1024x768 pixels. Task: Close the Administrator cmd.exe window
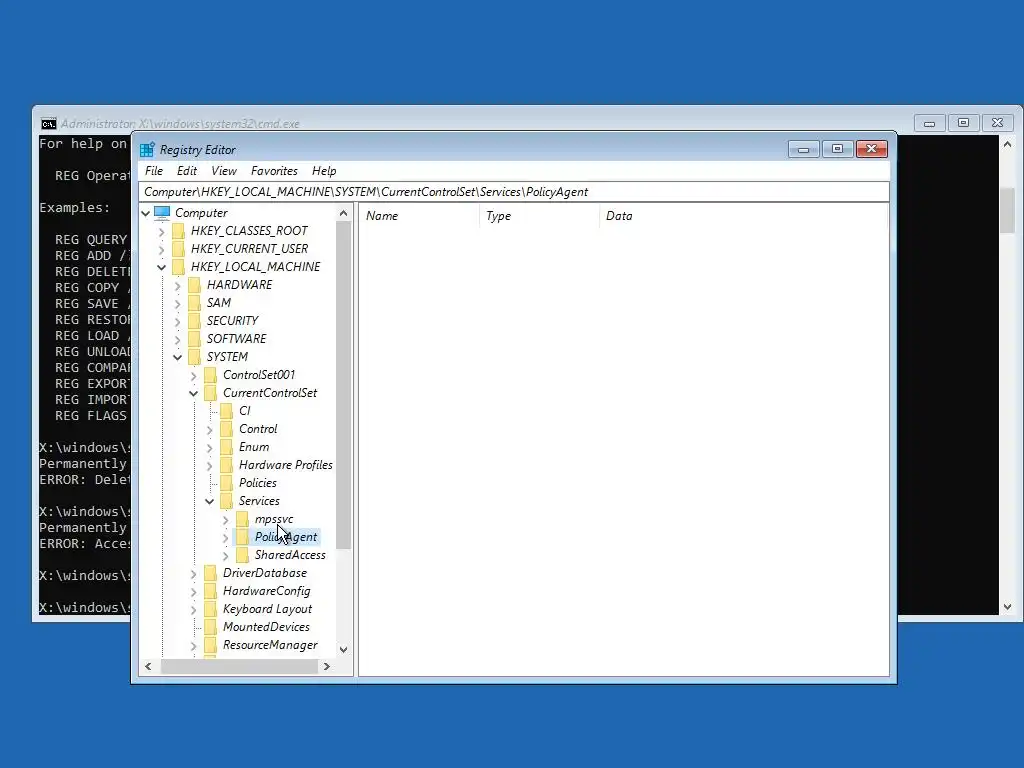point(997,123)
